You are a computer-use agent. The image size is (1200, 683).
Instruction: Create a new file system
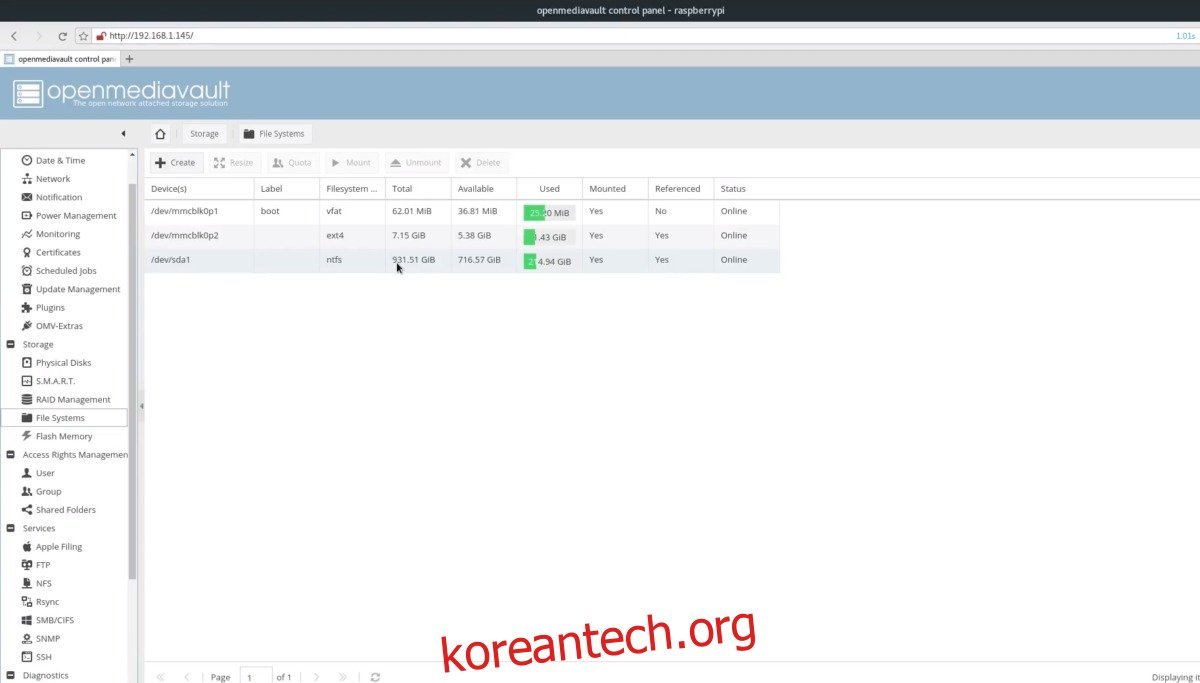click(x=176, y=163)
